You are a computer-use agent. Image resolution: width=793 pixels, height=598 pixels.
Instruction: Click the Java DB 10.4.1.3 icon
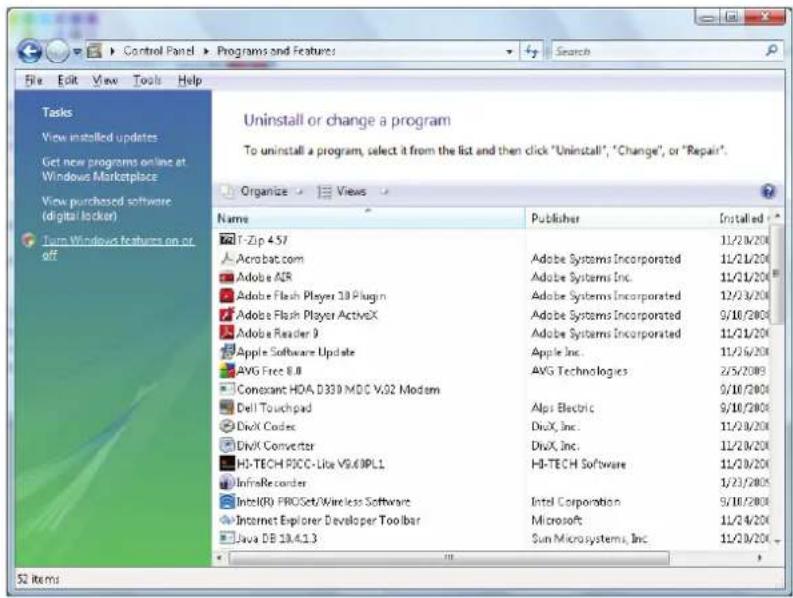click(227, 537)
